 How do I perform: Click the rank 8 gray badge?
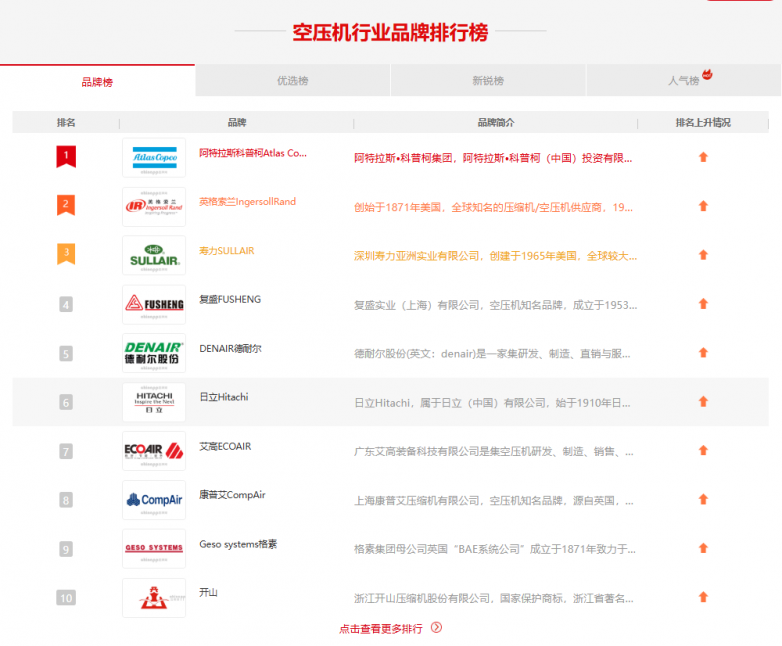pyautogui.click(x=66, y=500)
